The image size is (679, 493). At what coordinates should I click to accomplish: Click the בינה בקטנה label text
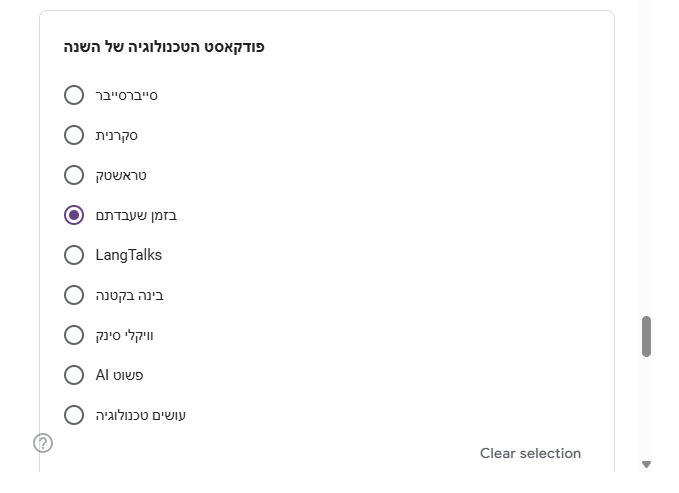[129, 295]
